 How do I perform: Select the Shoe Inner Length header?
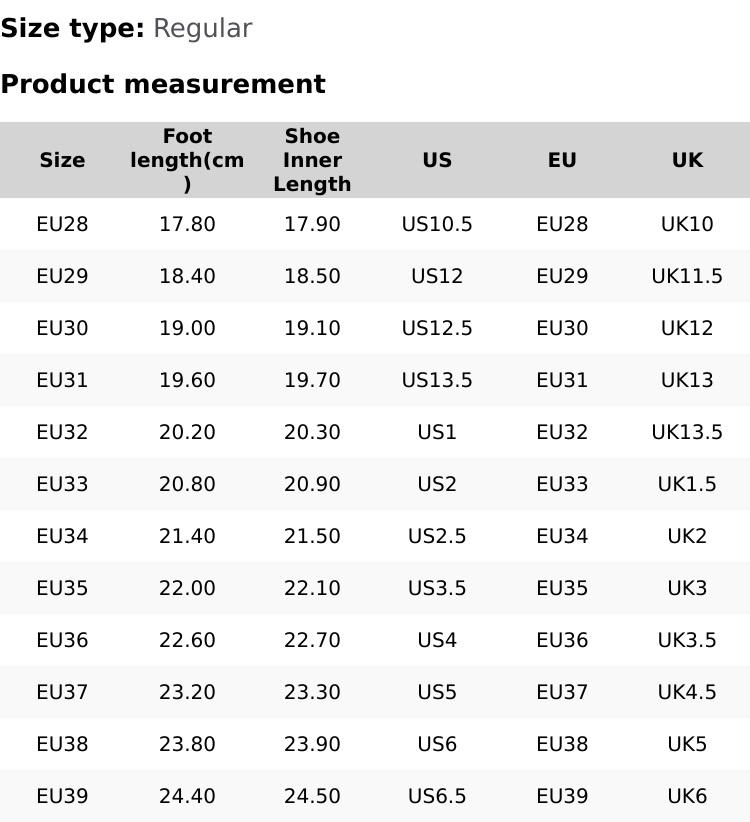312,160
